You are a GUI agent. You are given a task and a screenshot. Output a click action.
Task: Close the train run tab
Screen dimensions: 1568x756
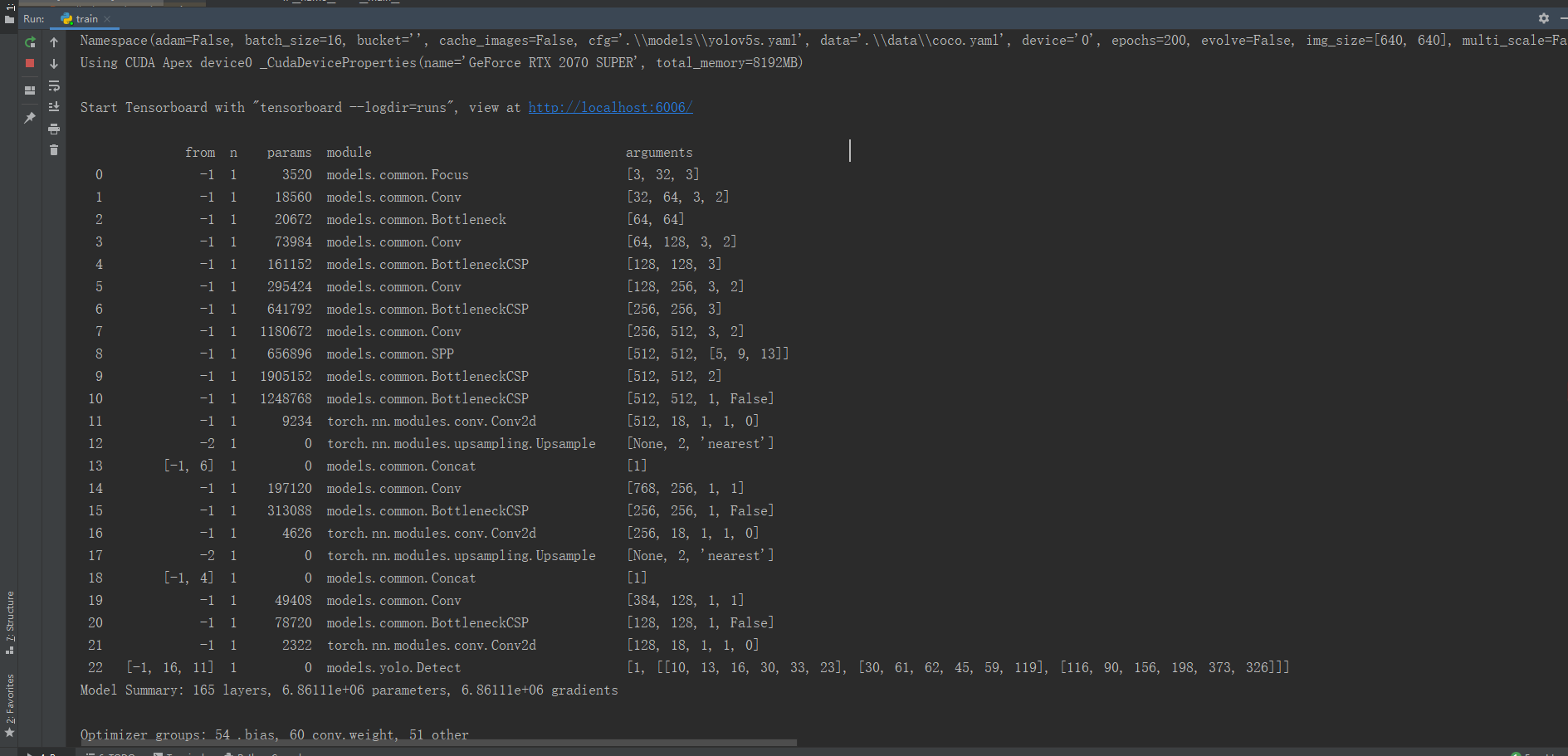[x=107, y=18]
